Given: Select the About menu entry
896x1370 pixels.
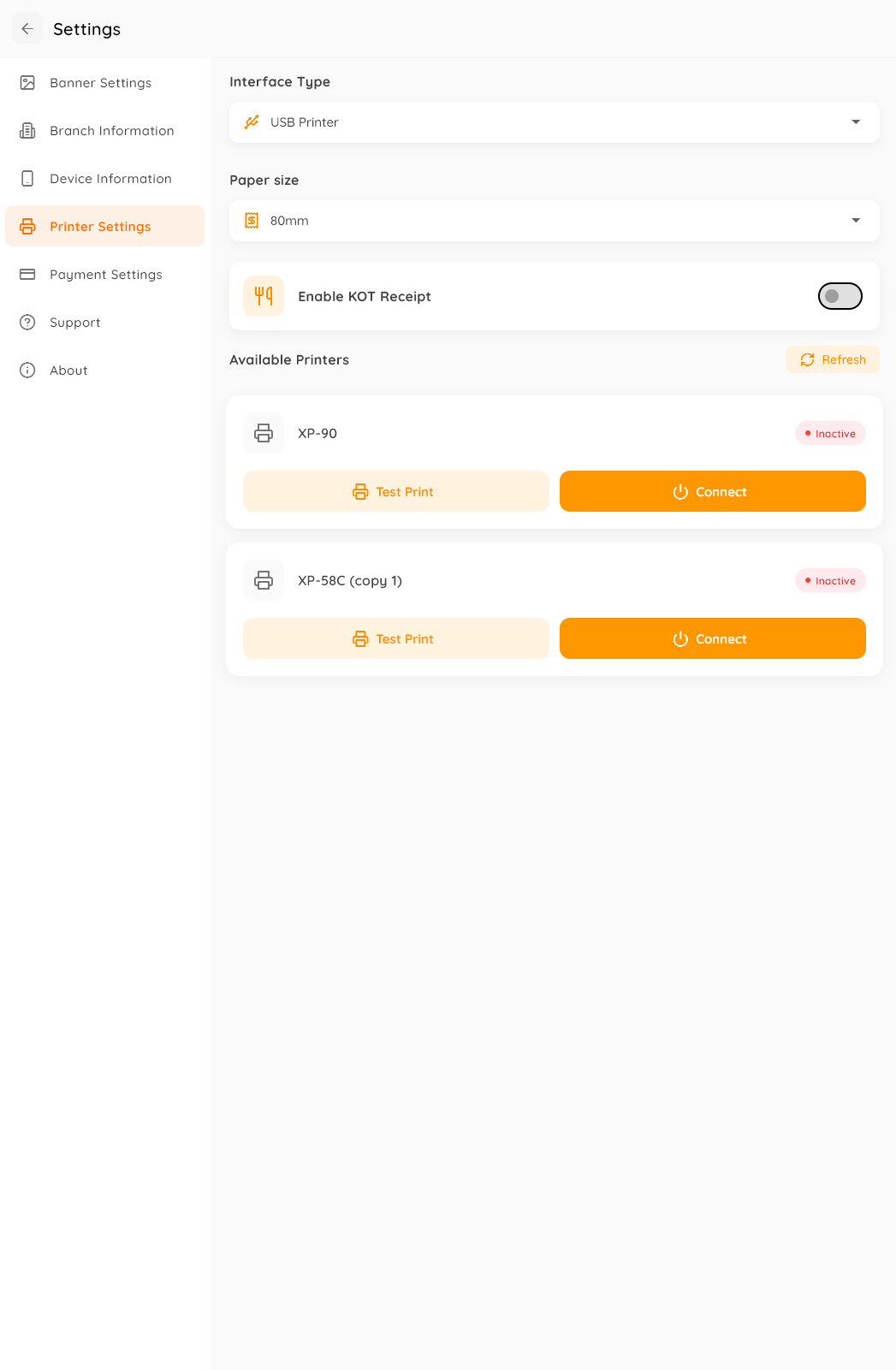Looking at the screenshot, I should click(68, 370).
